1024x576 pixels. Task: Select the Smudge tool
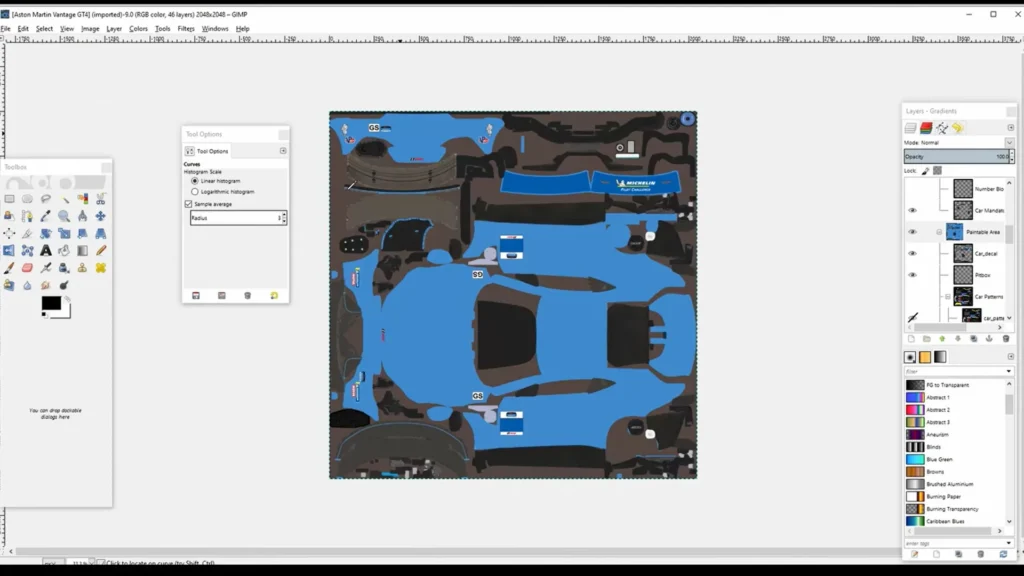click(x=46, y=285)
